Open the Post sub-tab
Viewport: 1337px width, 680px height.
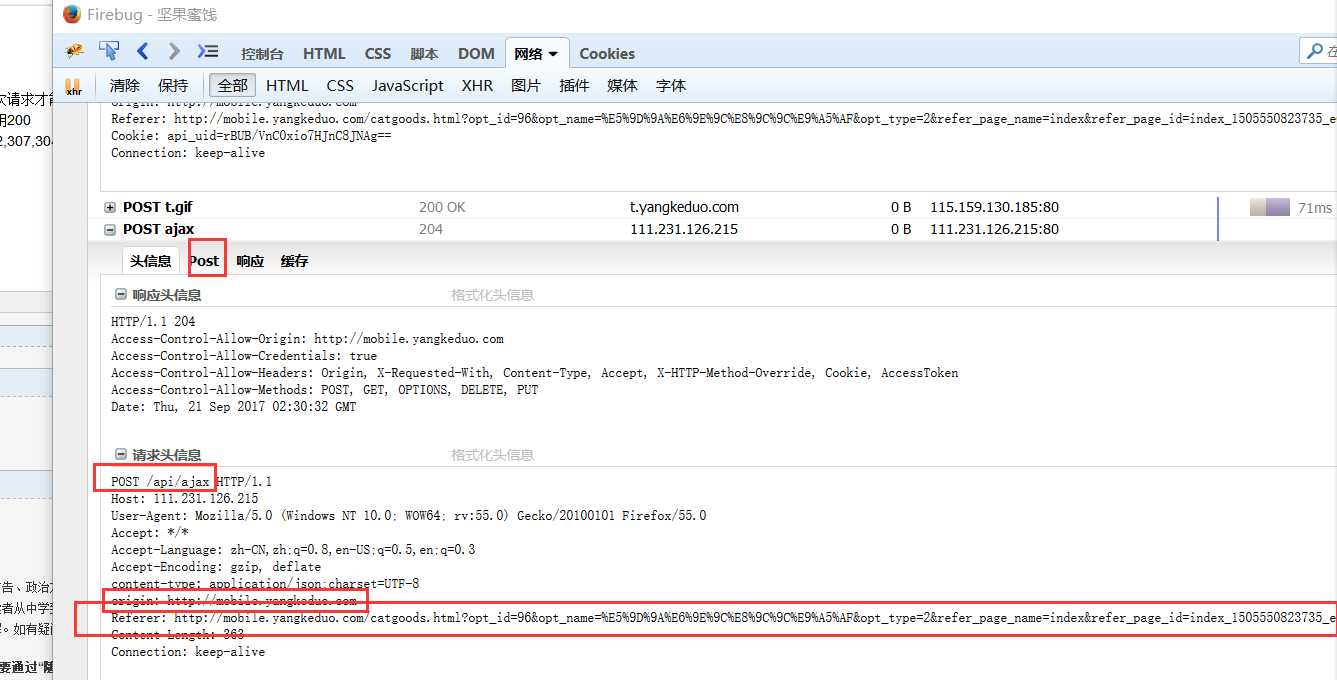click(204, 261)
